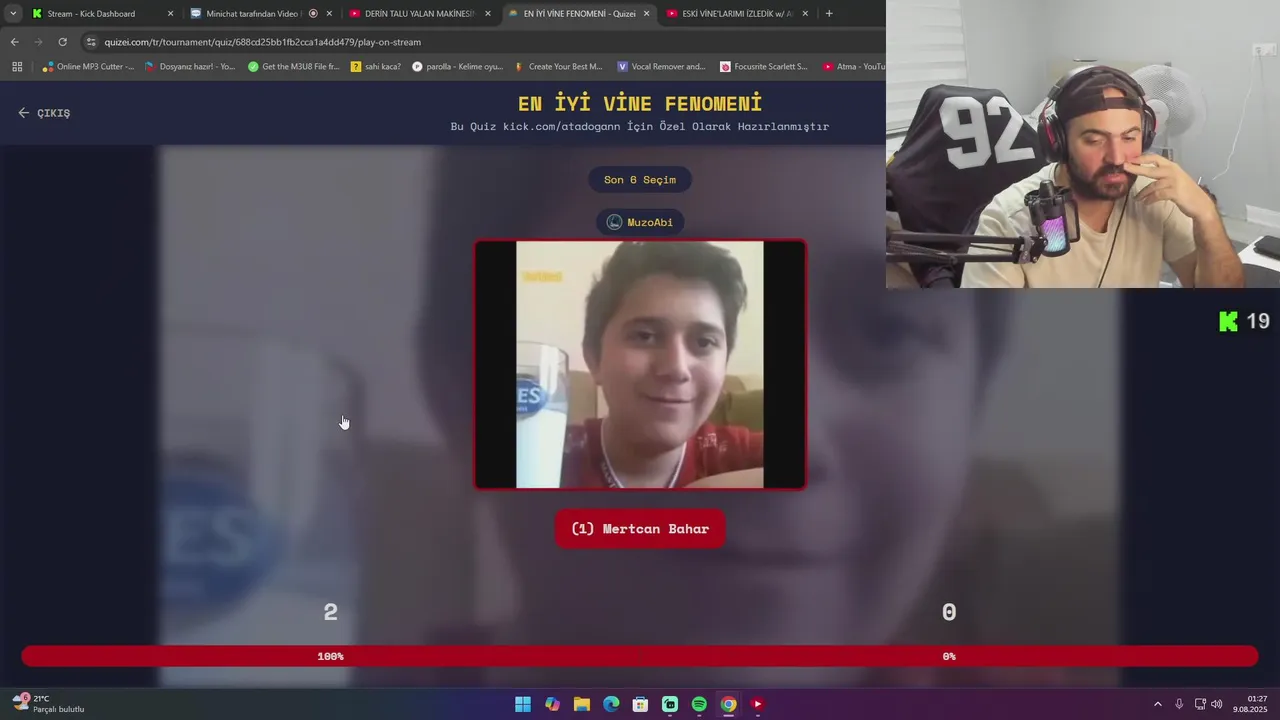Open the Chrome tab search dropdown

[12, 14]
